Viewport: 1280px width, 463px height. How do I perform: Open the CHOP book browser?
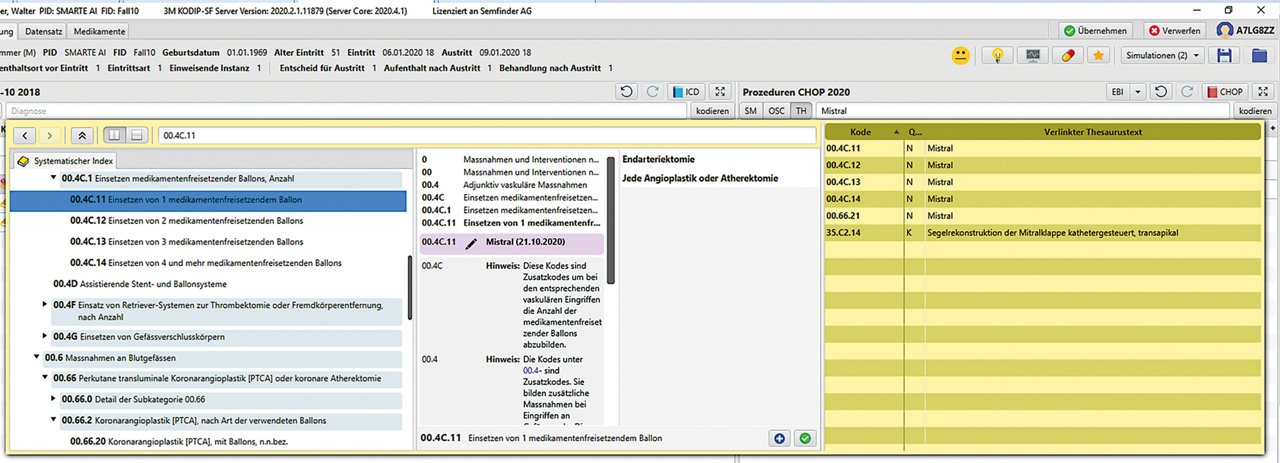click(x=1224, y=91)
